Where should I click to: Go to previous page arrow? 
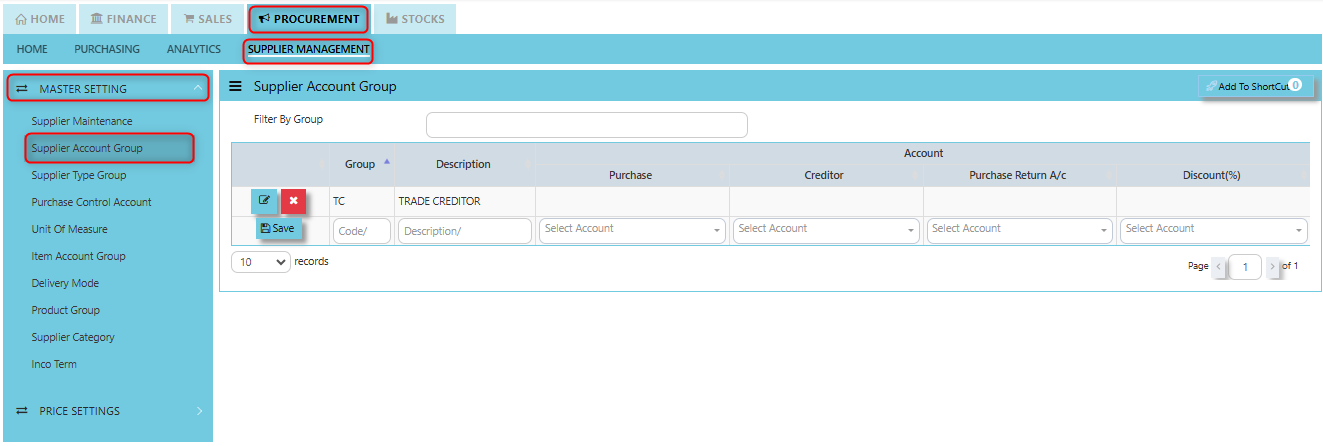click(x=1218, y=267)
